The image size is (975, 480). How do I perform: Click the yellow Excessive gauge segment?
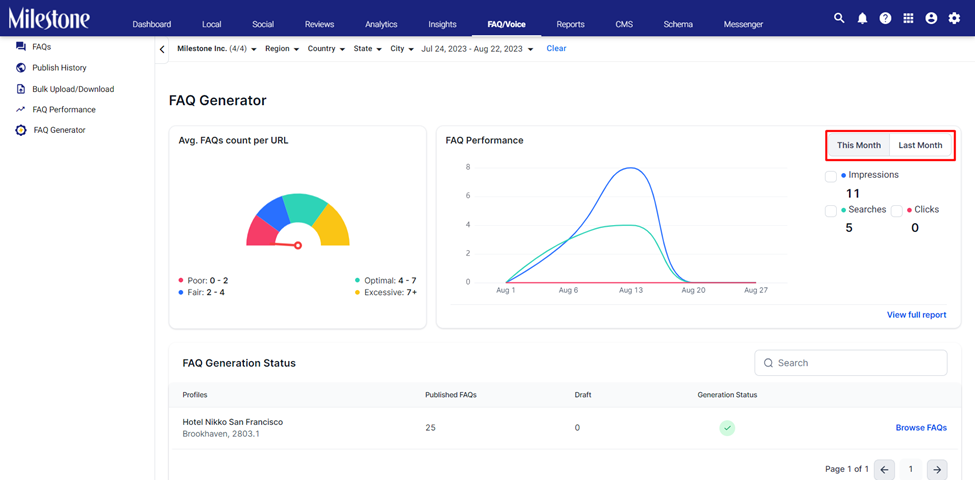tap(331, 224)
